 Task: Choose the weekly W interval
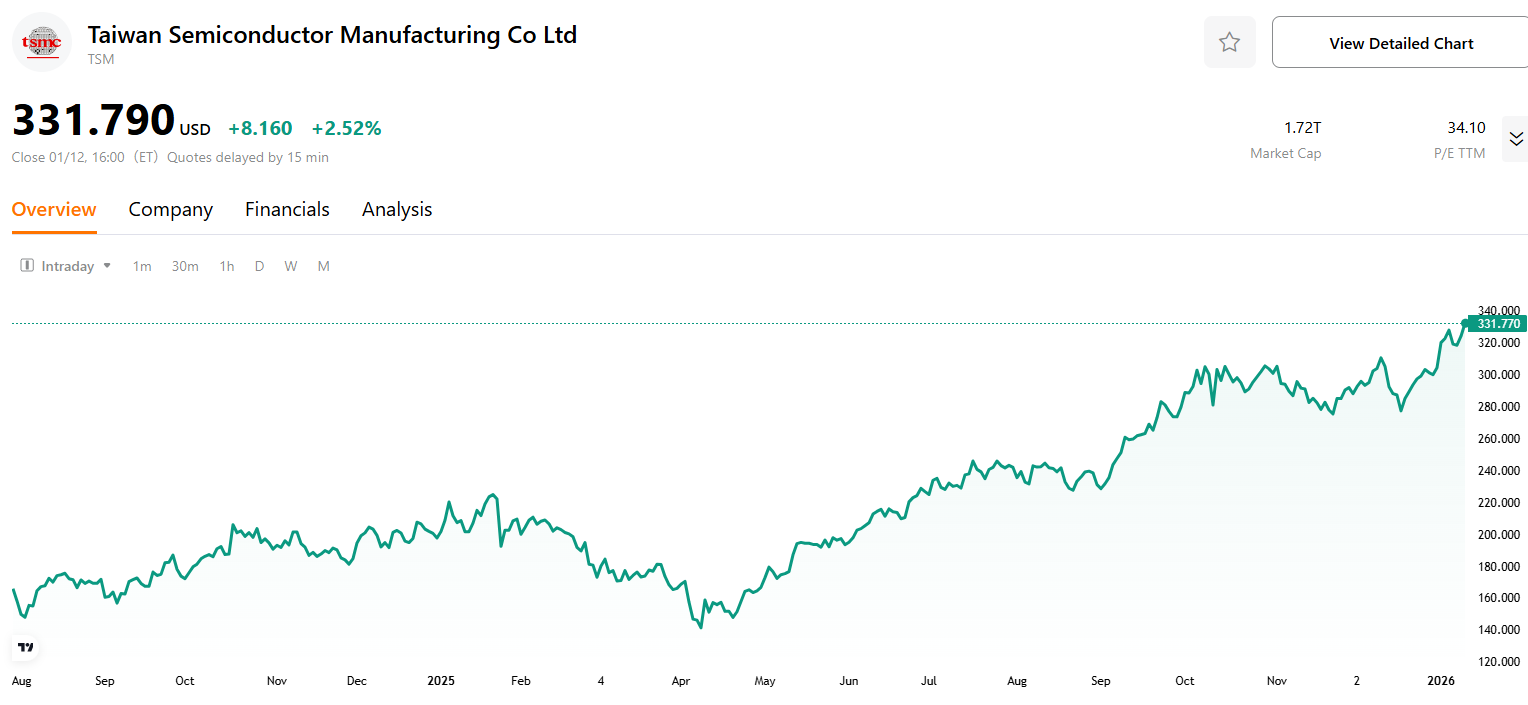(x=290, y=266)
